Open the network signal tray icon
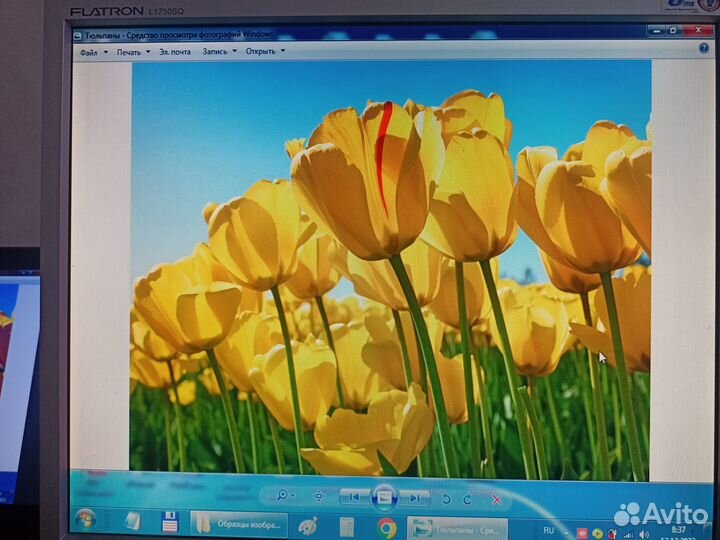 (628, 534)
